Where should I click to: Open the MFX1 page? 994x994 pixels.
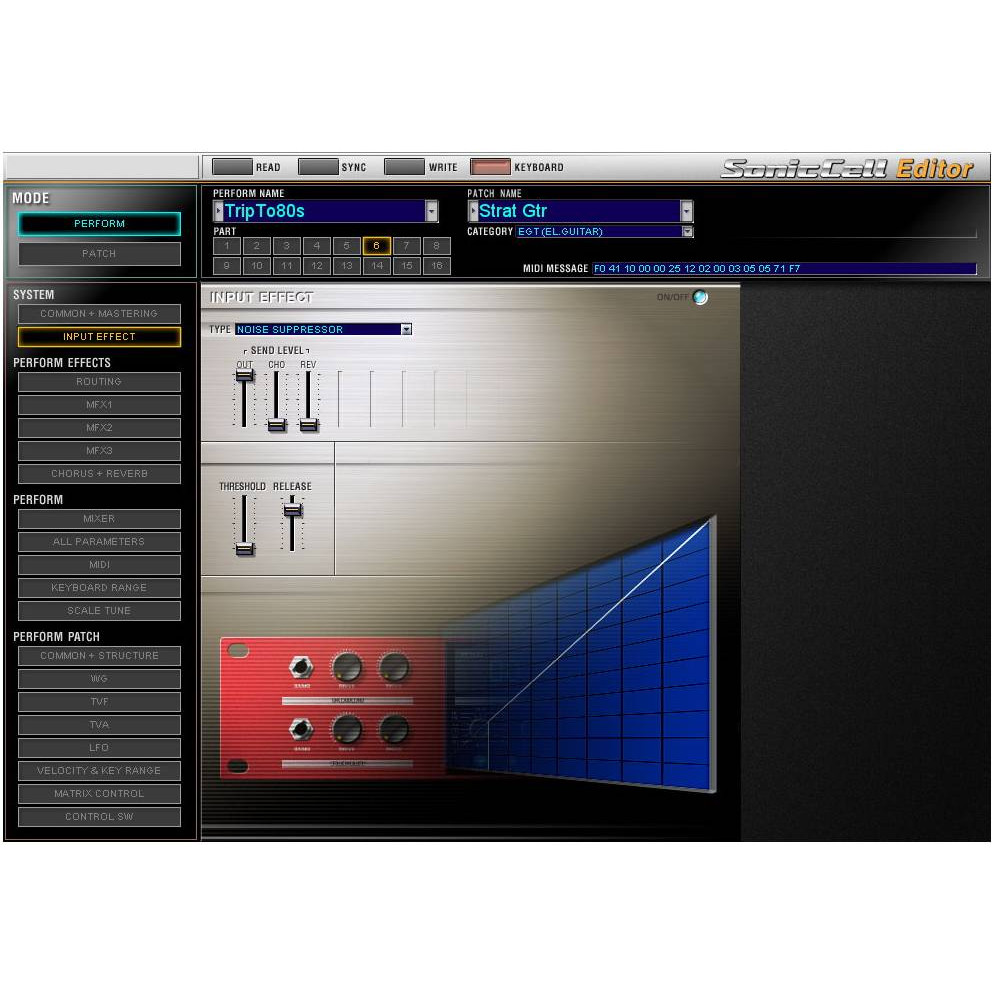pyautogui.click(x=100, y=404)
